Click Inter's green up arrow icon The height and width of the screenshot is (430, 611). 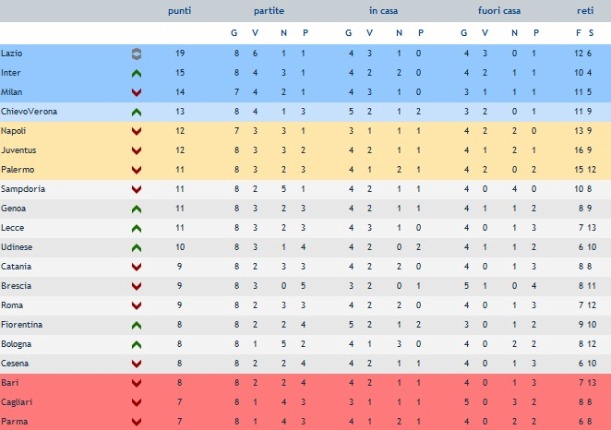pyautogui.click(x=136, y=73)
